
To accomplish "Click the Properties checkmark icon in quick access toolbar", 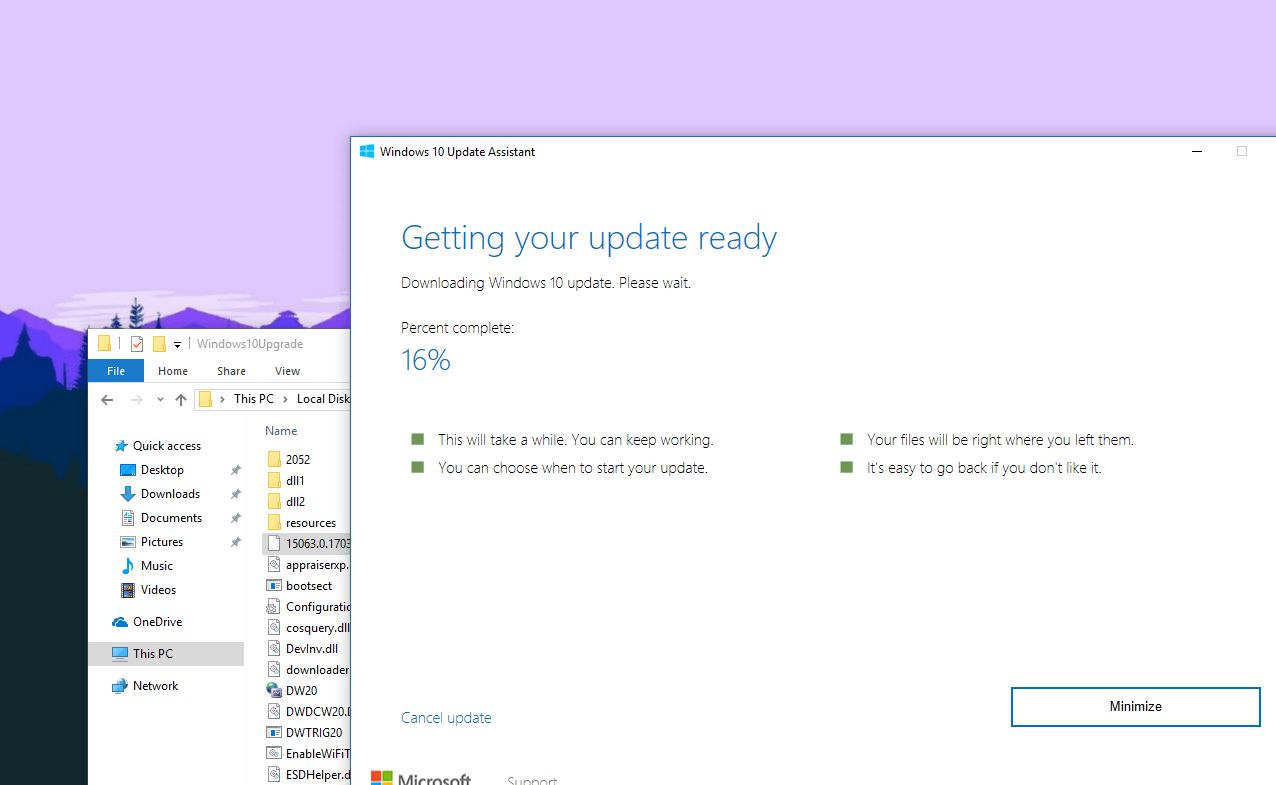I will click(137, 344).
